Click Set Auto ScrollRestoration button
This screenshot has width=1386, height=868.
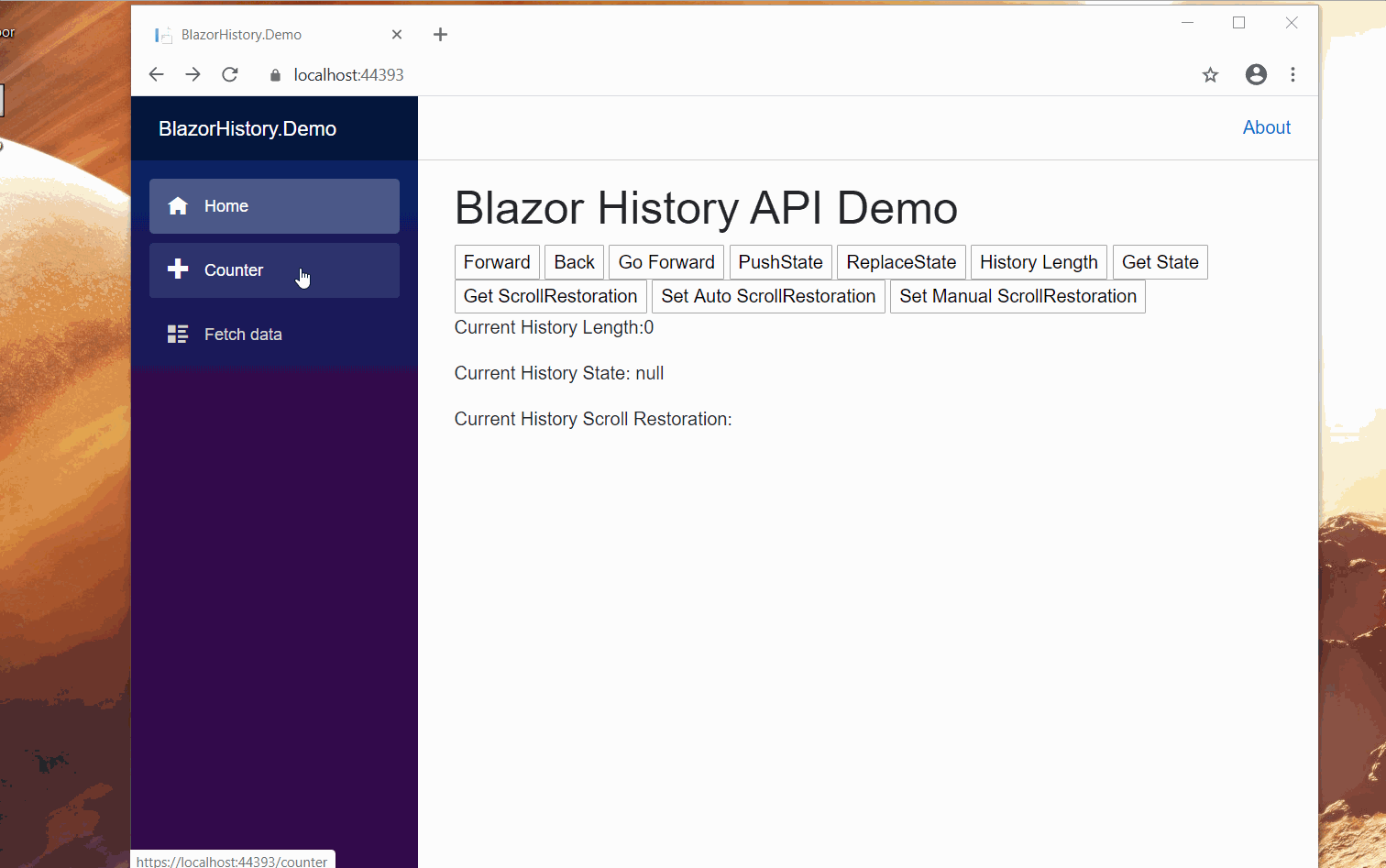(x=768, y=296)
